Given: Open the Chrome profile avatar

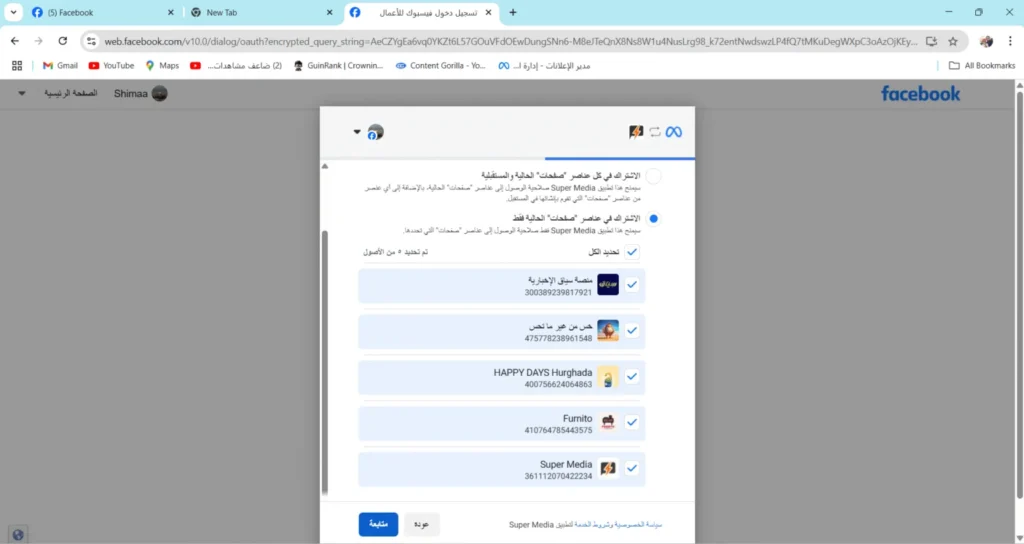Looking at the screenshot, I should pyautogui.click(x=986, y=41).
